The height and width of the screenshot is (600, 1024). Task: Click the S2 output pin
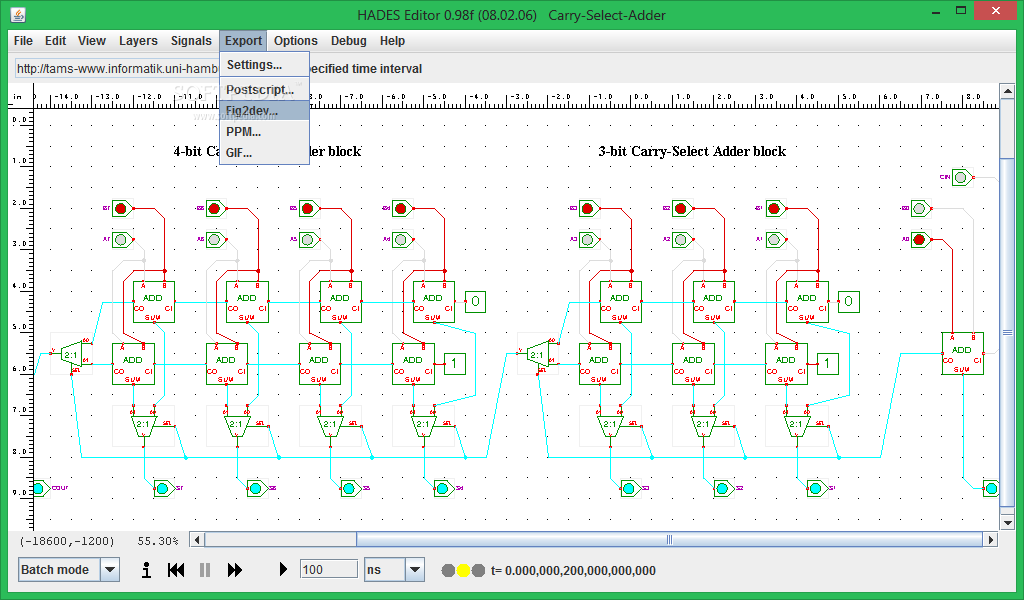tap(724, 488)
